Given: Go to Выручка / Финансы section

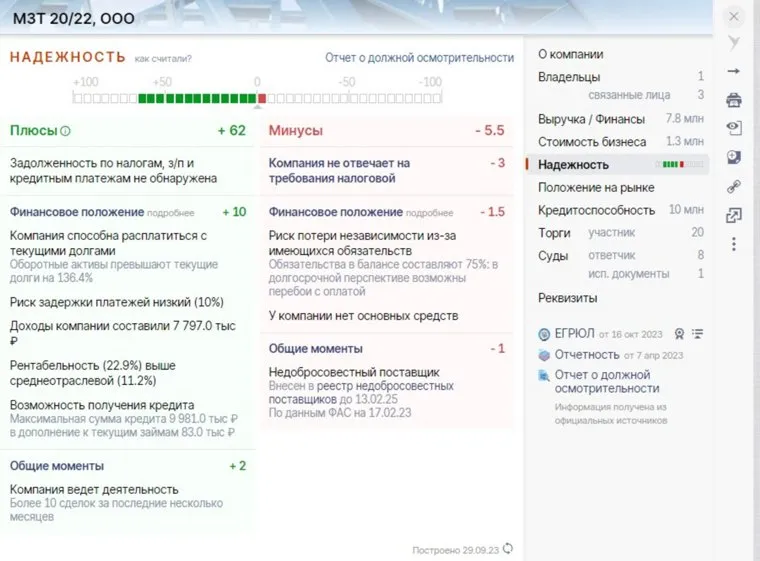Looking at the screenshot, I should (x=589, y=119).
